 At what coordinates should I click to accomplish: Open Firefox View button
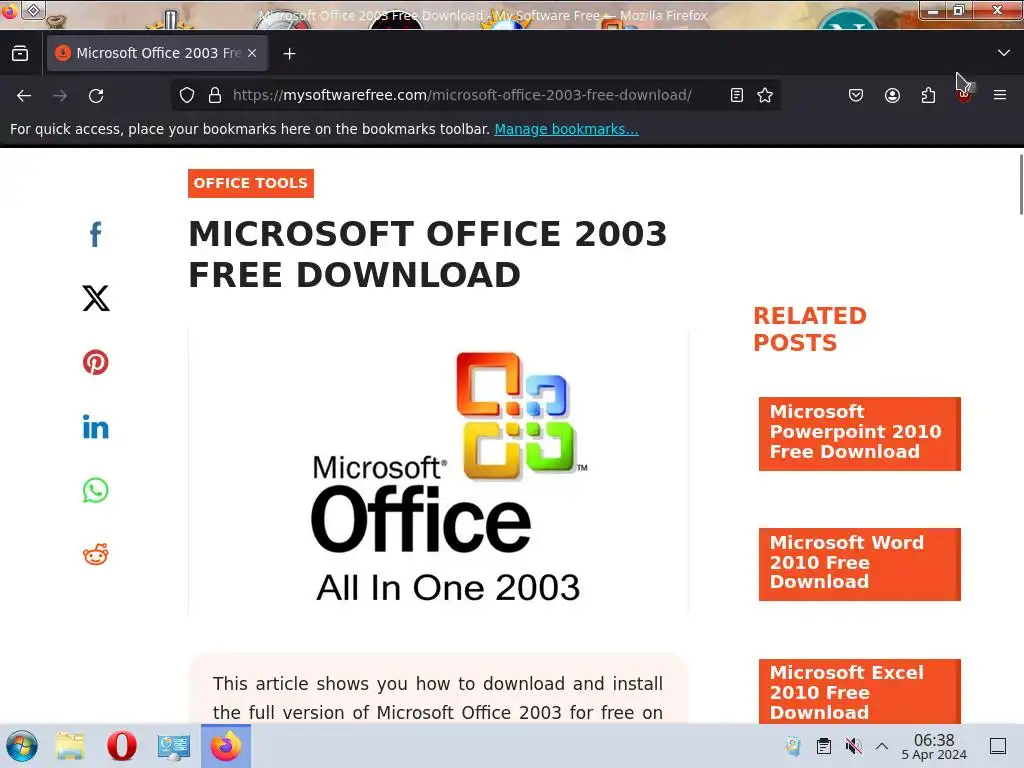click(20, 53)
